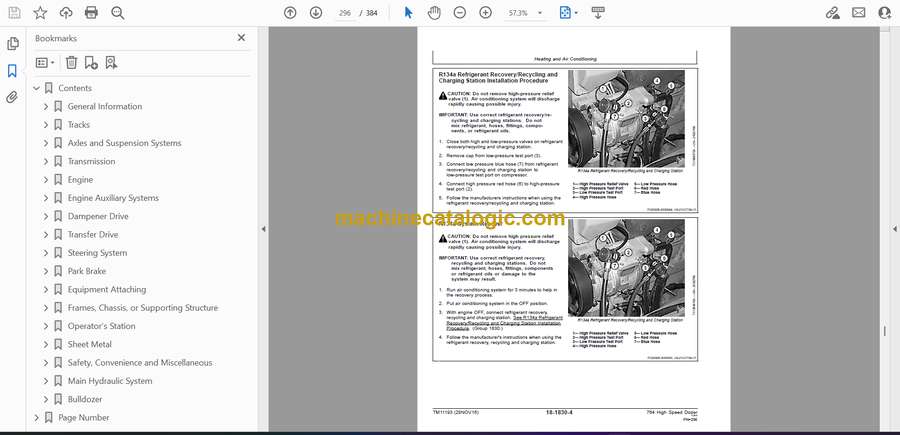This screenshot has height=435, width=900.
Task: Add the document to starred bookmarks
Action: (40, 13)
